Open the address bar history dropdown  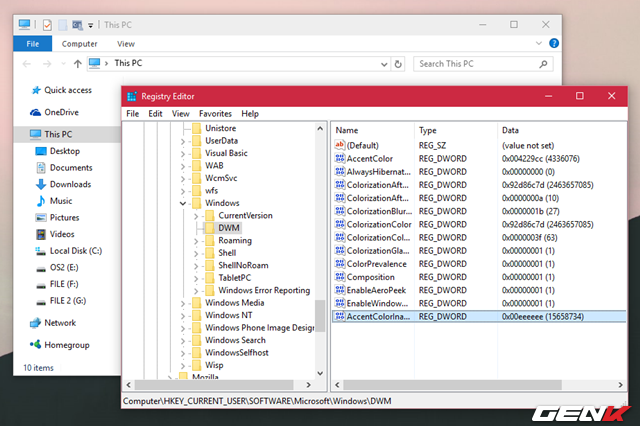click(379, 64)
